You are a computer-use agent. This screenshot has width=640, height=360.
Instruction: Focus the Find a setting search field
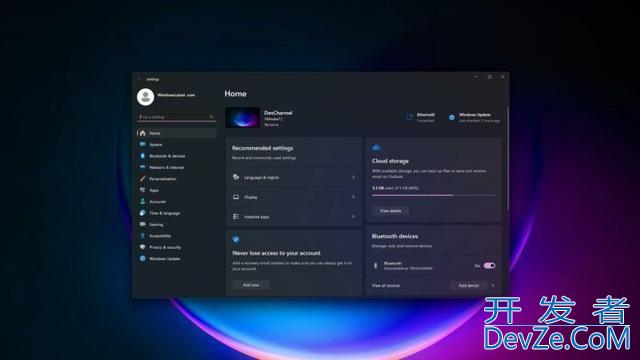[176, 117]
